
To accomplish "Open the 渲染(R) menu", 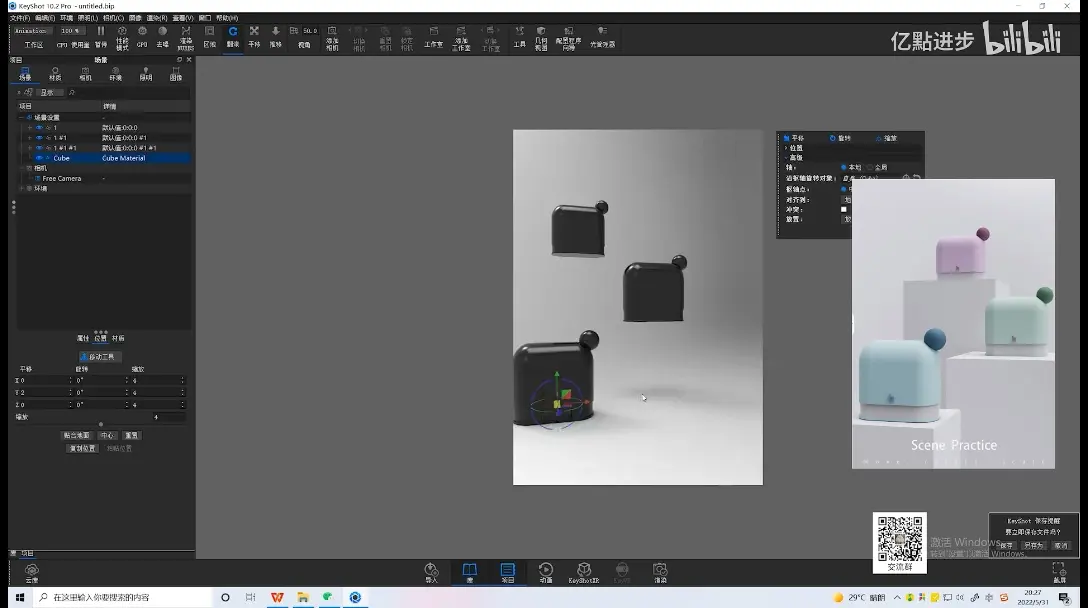I will (157, 18).
